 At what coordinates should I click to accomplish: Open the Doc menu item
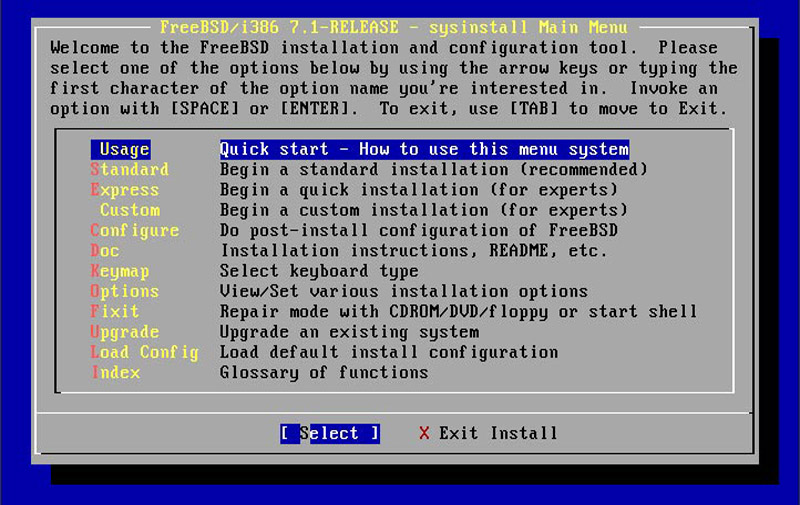(x=105, y=251)
